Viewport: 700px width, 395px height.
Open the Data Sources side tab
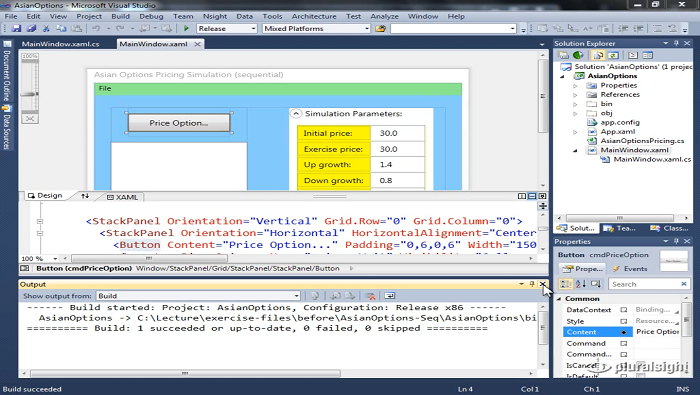coord(7,128)
